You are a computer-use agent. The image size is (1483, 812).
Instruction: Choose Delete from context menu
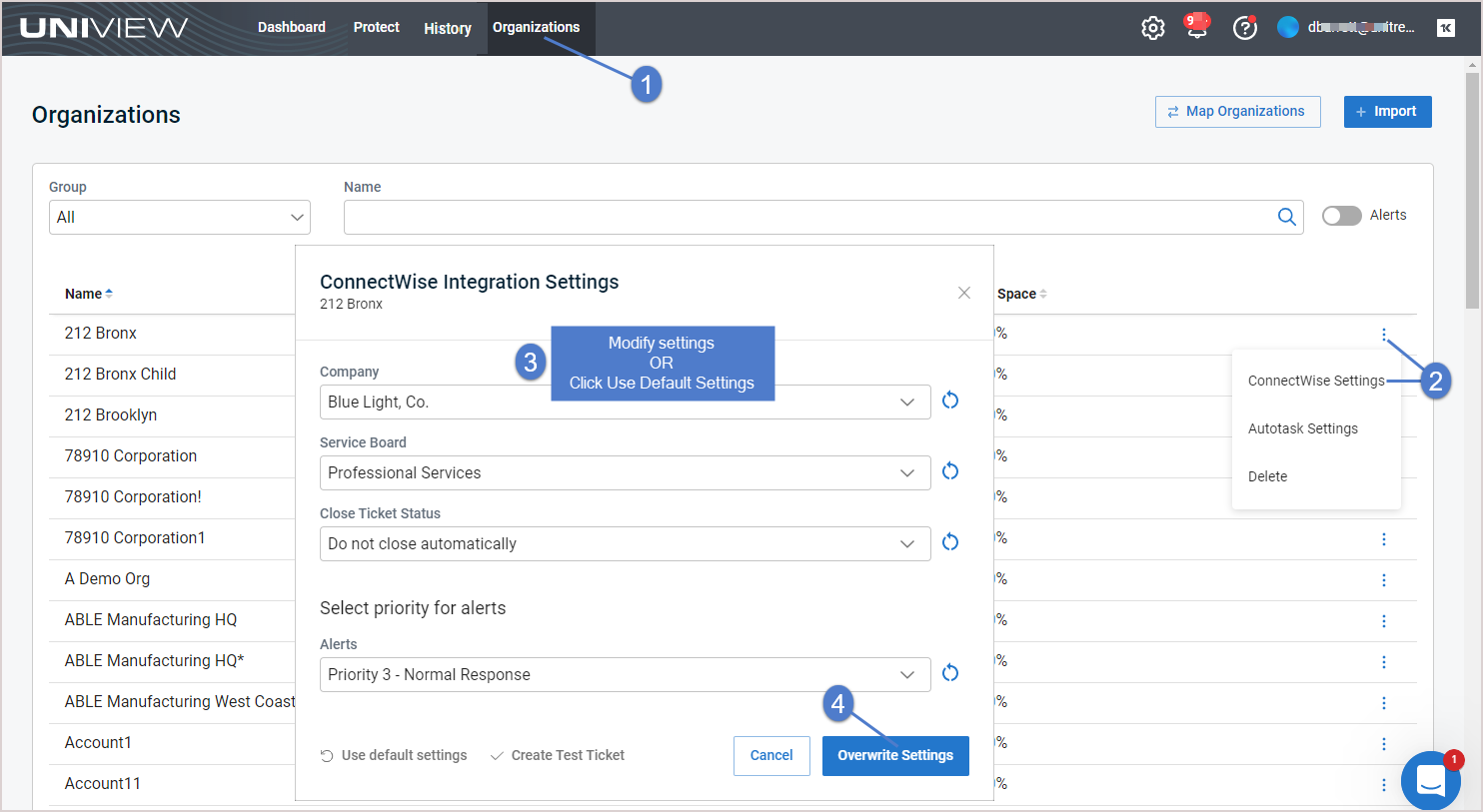[x=1268, y=476]
